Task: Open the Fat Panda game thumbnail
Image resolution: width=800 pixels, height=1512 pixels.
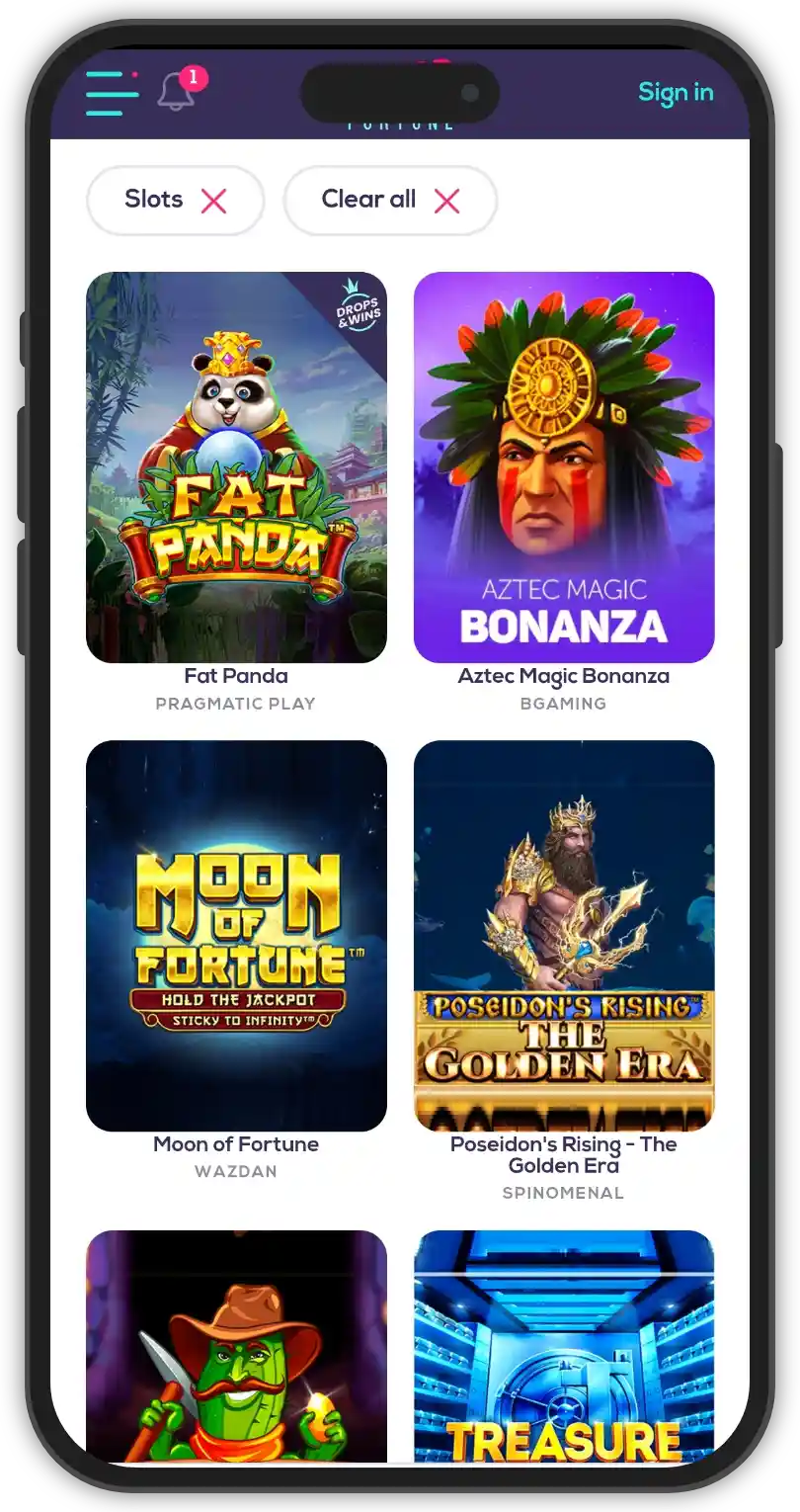Action: click(236, 466)
